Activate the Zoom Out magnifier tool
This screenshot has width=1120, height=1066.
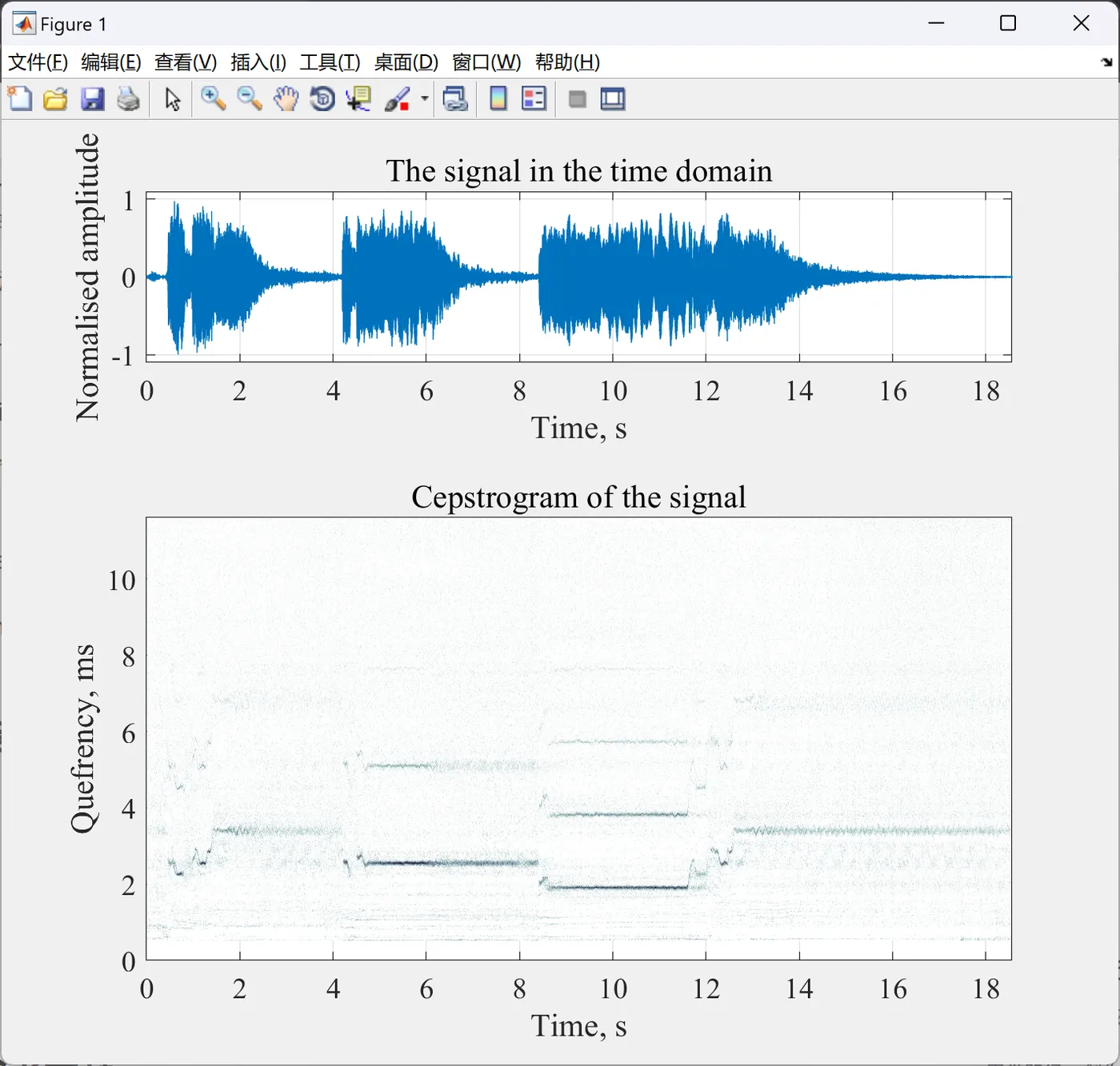pyautogui.click(x=250, y=99)
